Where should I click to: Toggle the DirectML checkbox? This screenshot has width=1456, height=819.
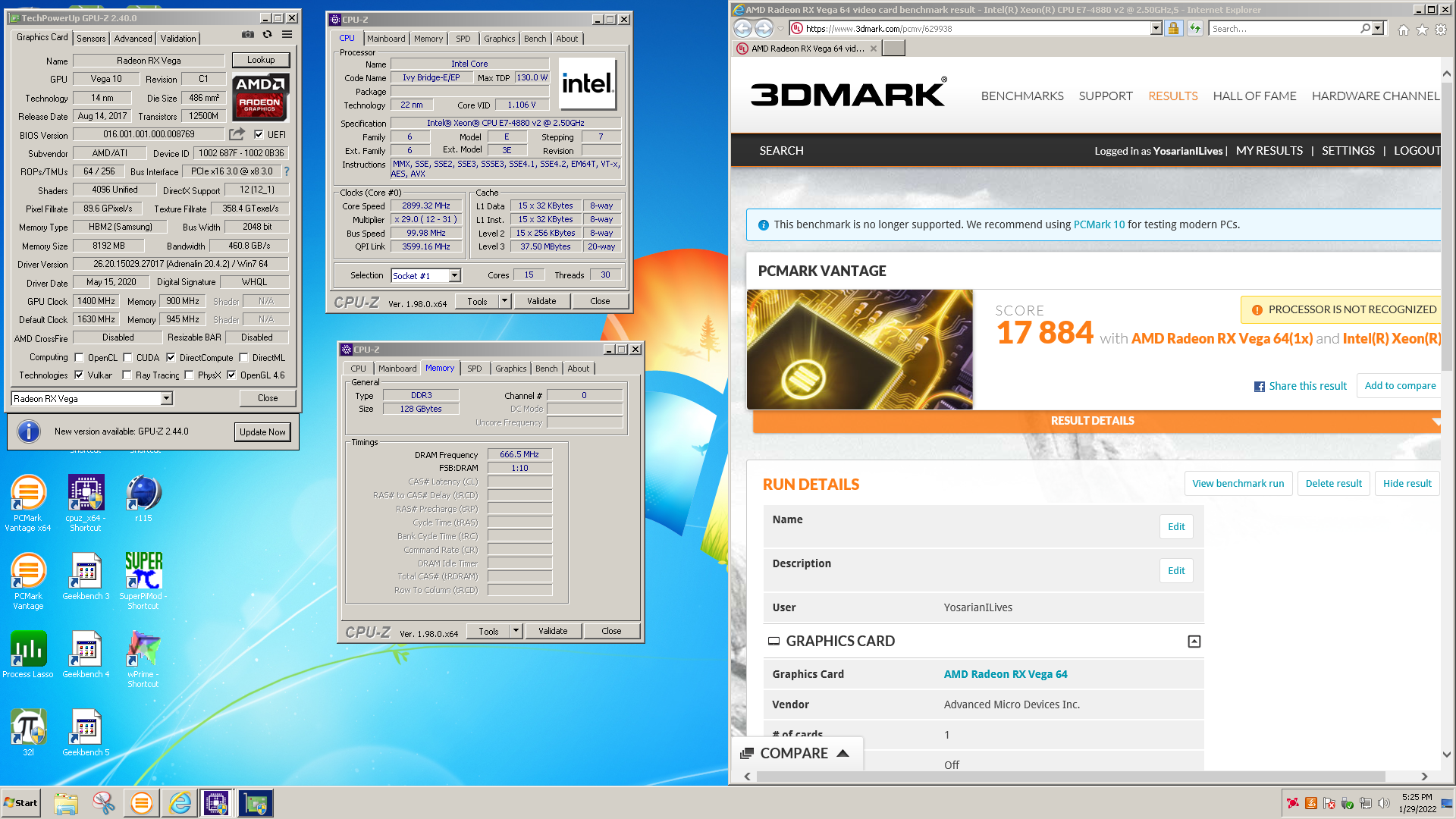tap(243, 357)
